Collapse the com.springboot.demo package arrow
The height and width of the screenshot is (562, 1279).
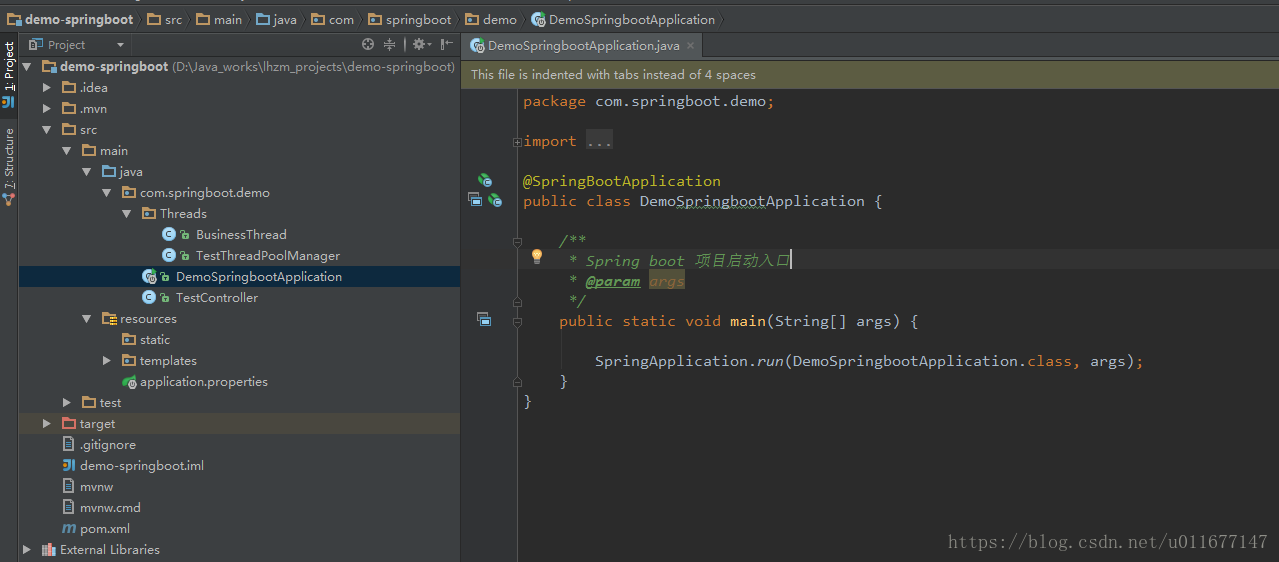click(107, 193)
